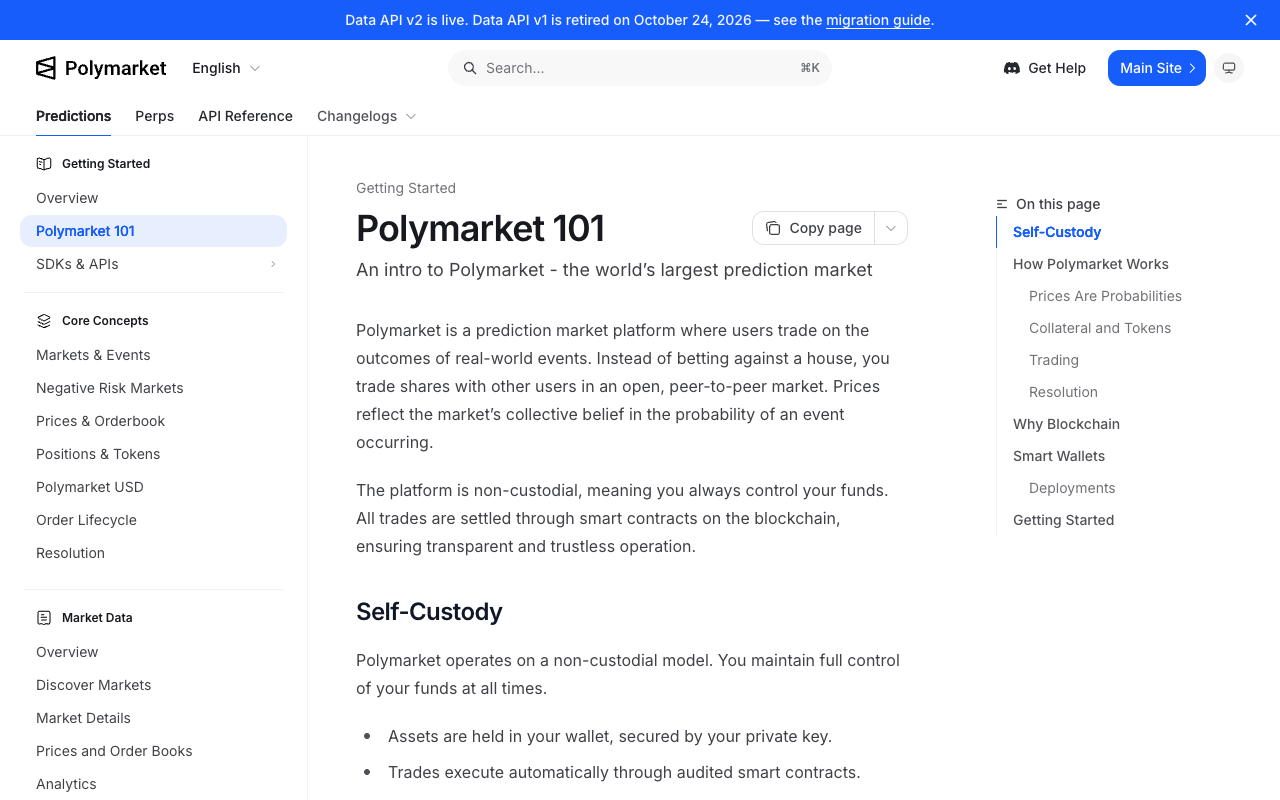This screenshot has height=800, width=1280.
Task: Select Polymarket 101 in sidebar
Action: [x=153, y=231]
